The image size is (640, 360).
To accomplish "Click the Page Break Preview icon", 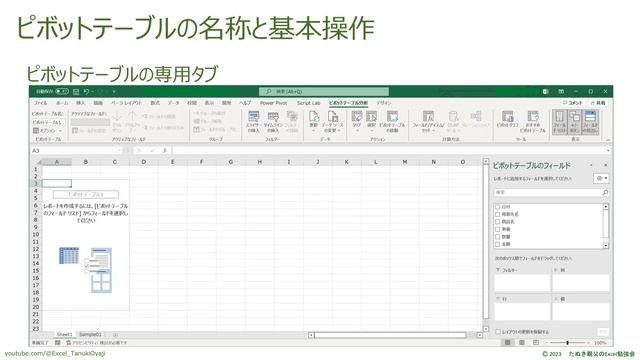I will tap(536, 342).
